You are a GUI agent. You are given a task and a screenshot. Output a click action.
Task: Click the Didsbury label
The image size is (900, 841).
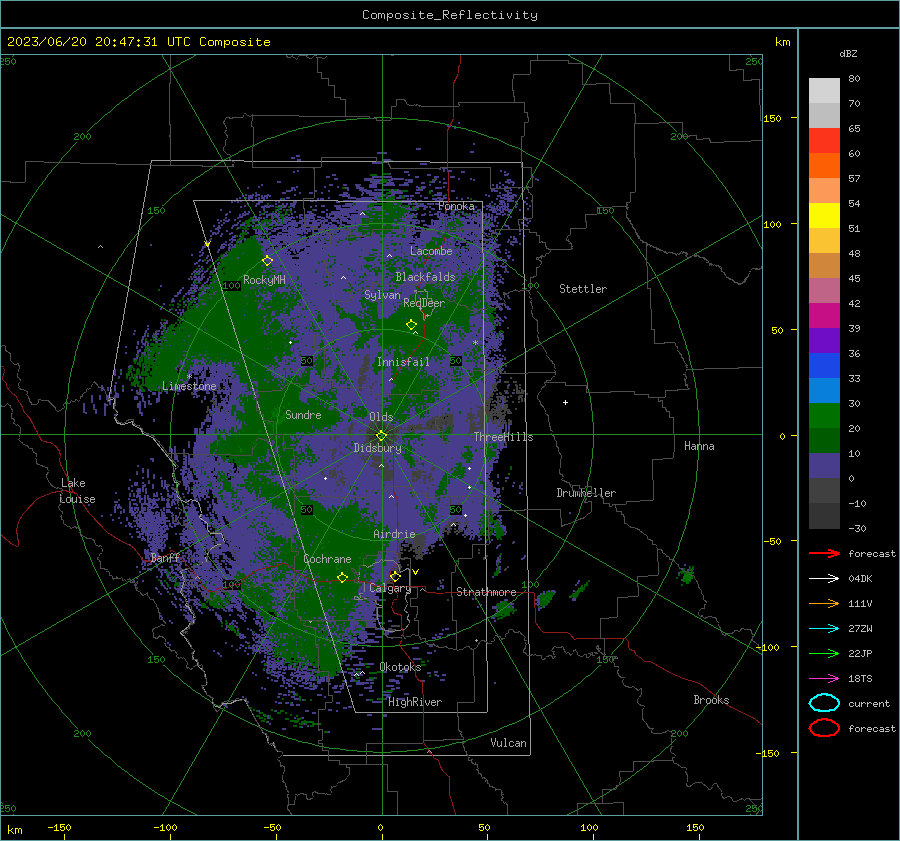[377, 448]
